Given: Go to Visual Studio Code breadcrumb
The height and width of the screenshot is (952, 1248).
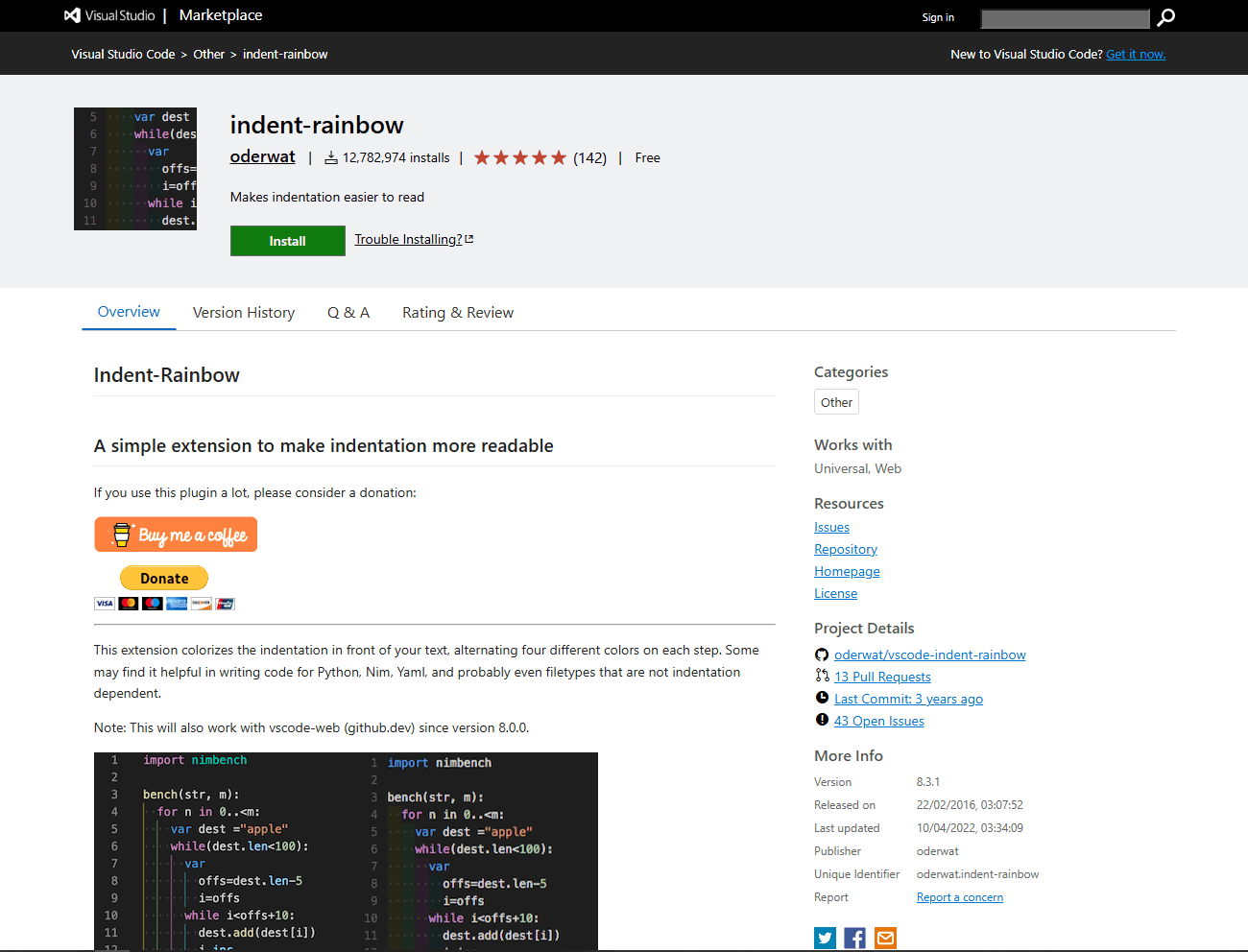Looking at the screenshot, I should (123, 54).
